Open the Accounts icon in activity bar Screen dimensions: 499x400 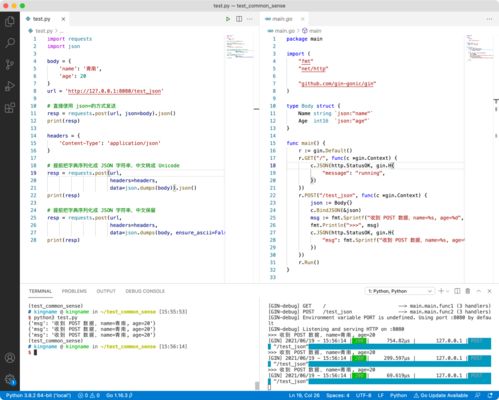10,358
